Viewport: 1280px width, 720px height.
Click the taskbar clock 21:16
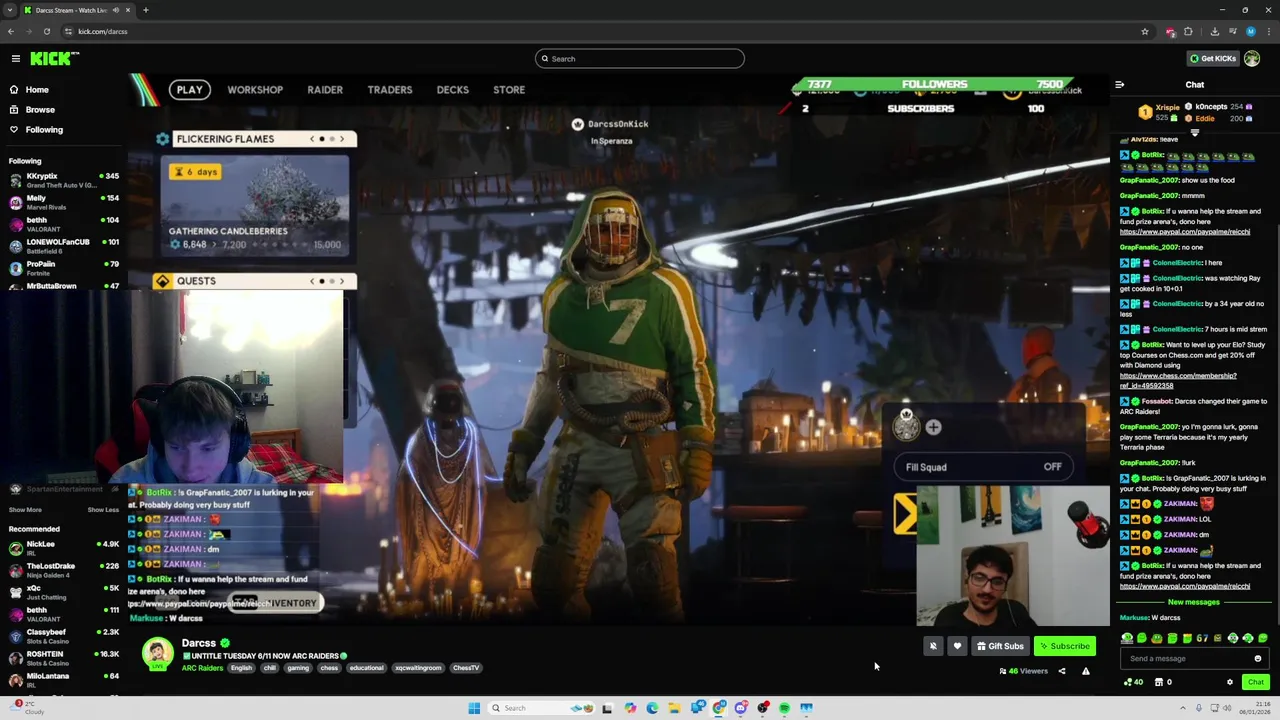[x=1256, y=708]
